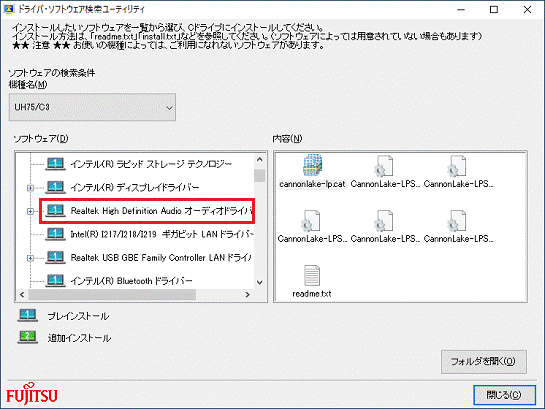Click the utility app icon in the title bar

tap(8, 9)
